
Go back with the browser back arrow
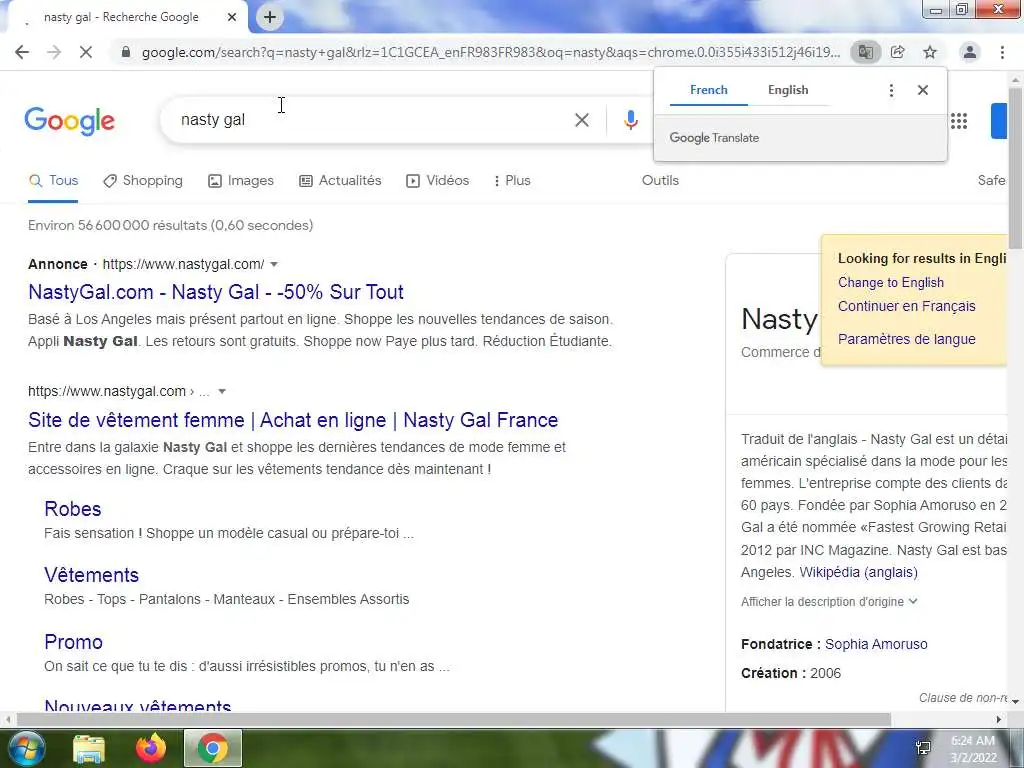pos(22,52)
